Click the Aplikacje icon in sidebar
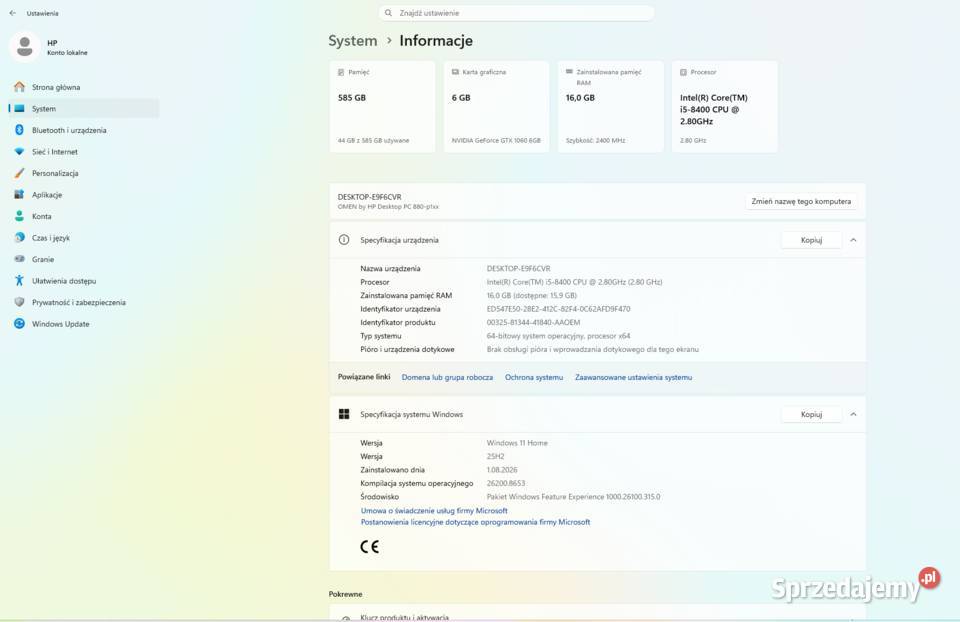The width and height of the screenshot is (960, 622). point(20,195)
